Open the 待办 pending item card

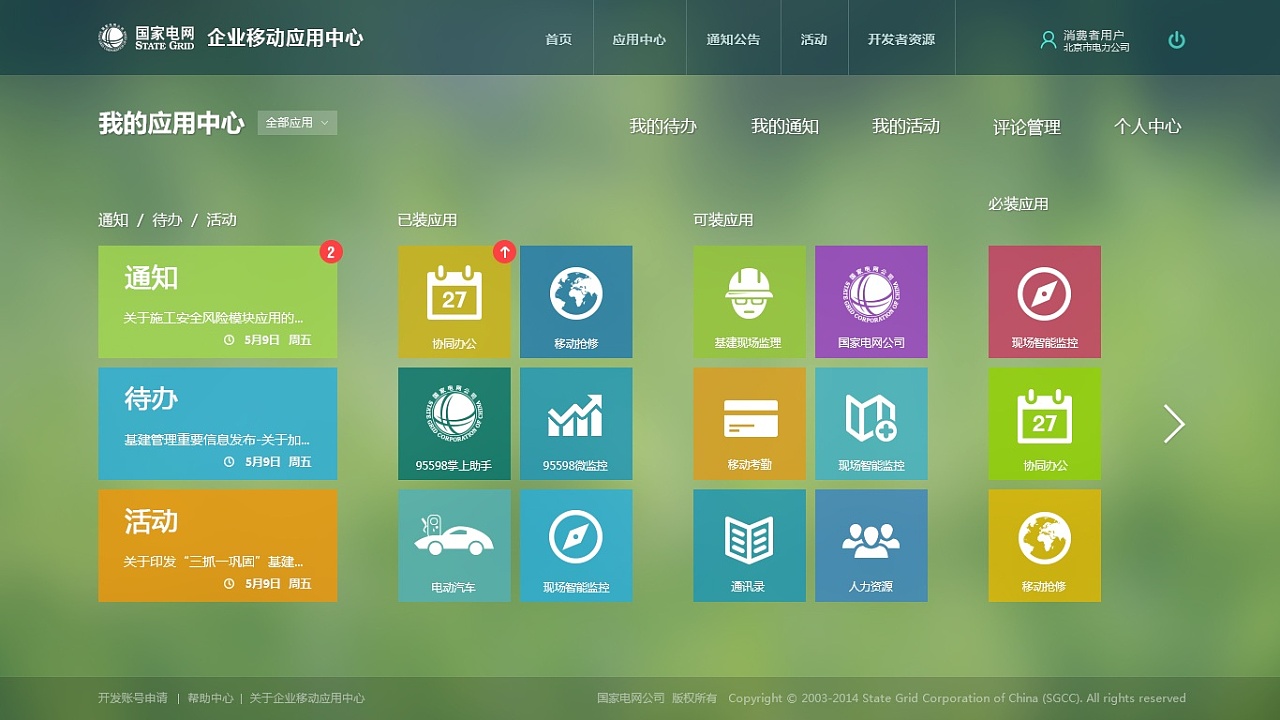pyautogui.click(x=217, y=423)
